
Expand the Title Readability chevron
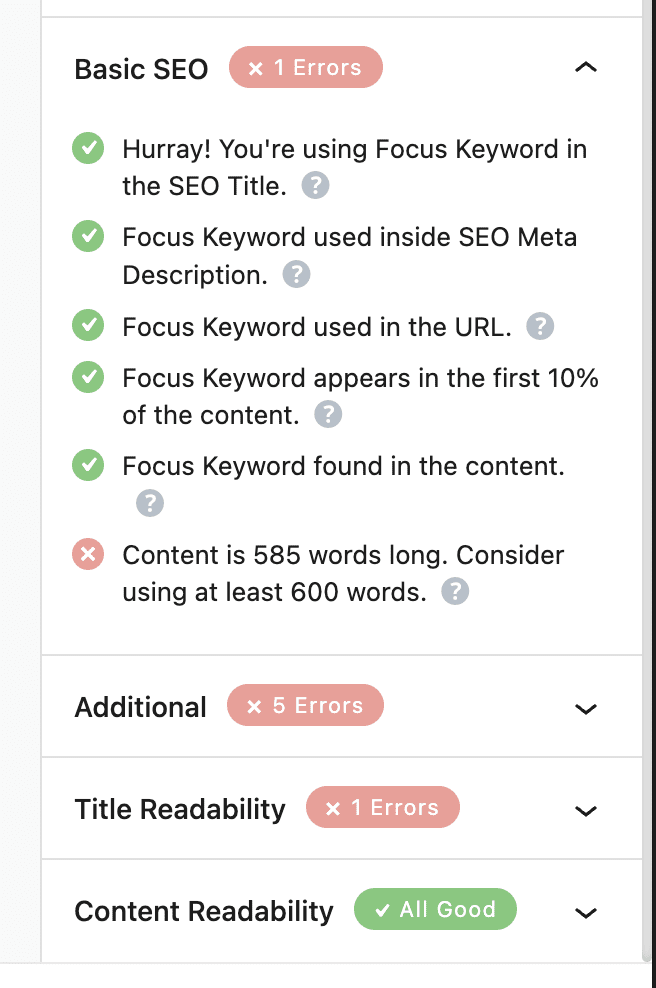pyautogui.click(x=586, y=811)
